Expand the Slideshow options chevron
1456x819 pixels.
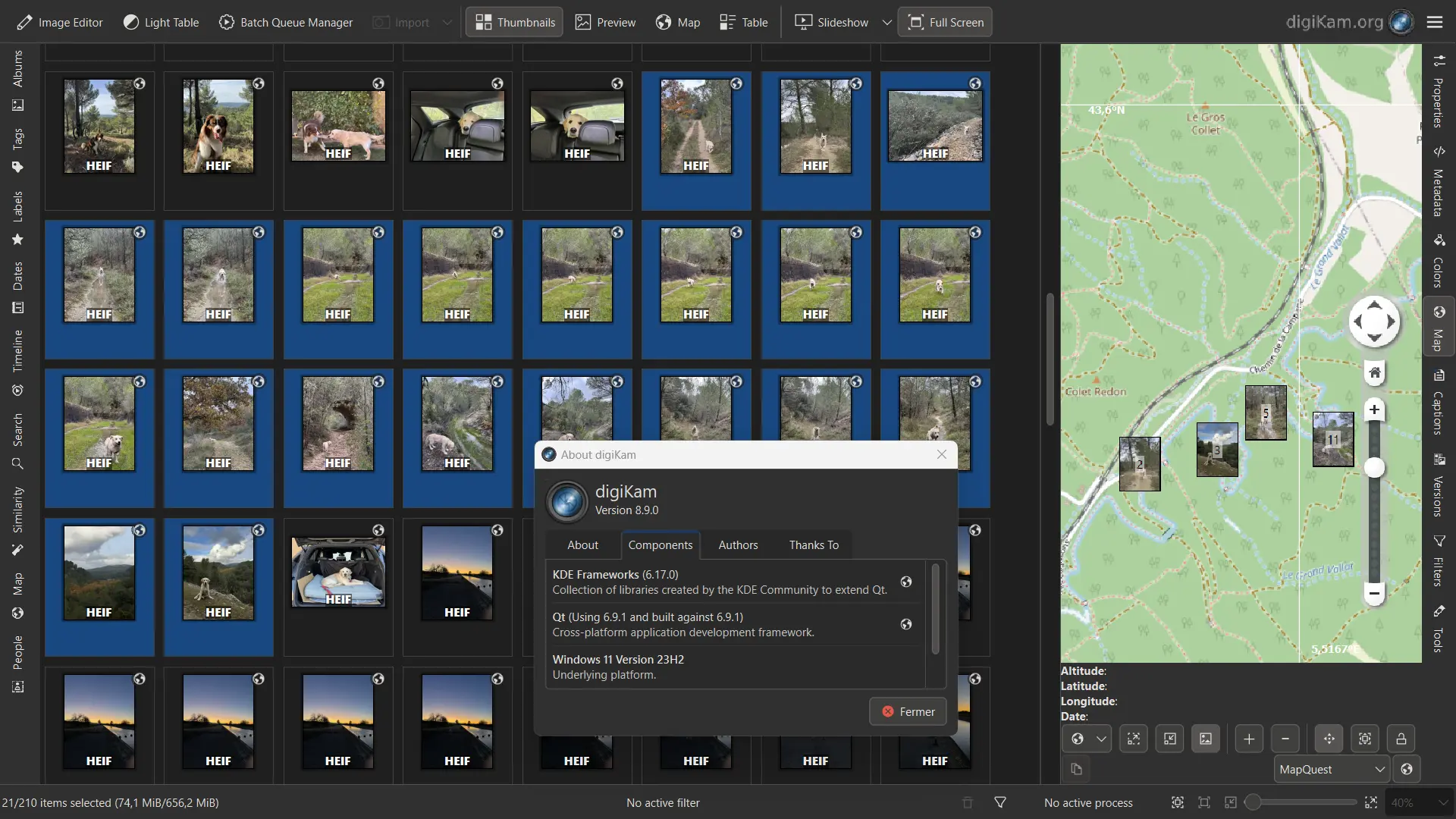coord(886,22)
